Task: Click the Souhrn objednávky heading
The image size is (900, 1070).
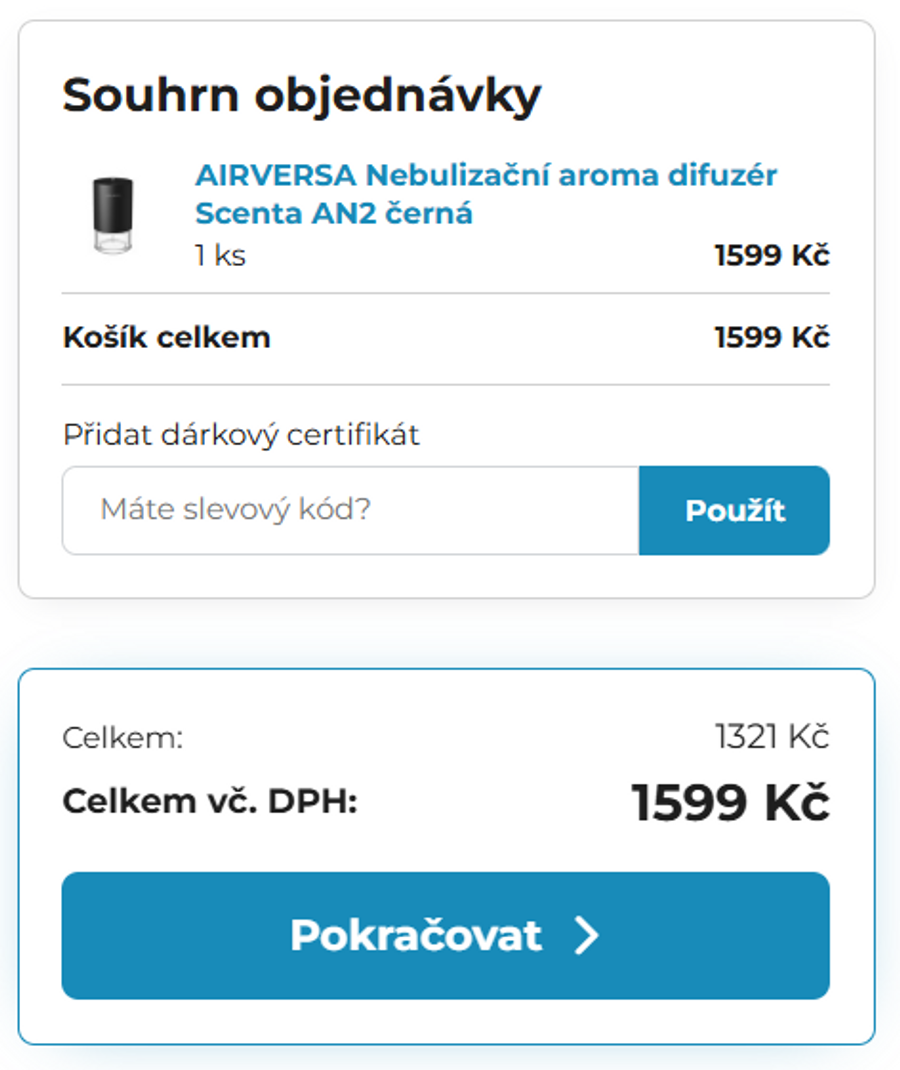Action: [x=301, y=94]
